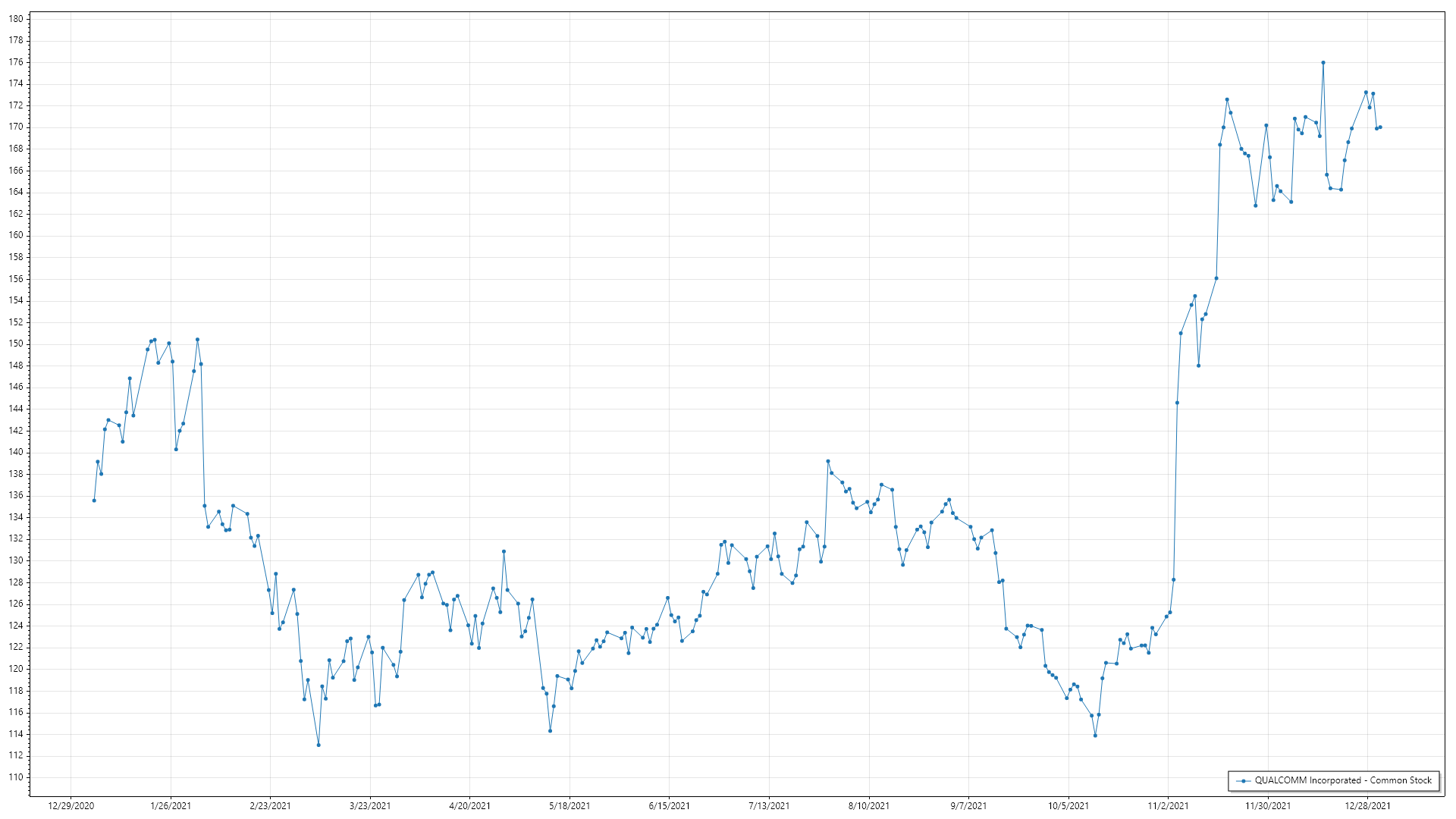Click the 4/20/2021 x-axis date label

(469, 805)
